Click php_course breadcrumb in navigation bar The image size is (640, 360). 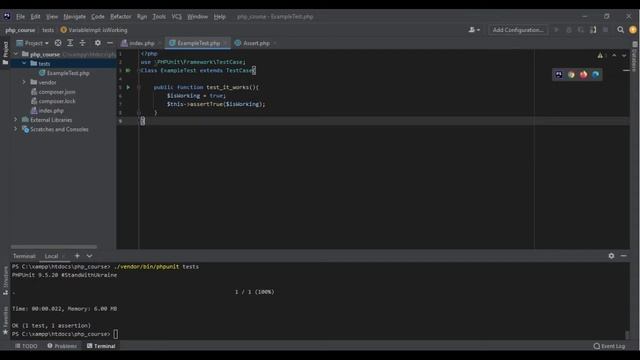click(x=20, y=30)
